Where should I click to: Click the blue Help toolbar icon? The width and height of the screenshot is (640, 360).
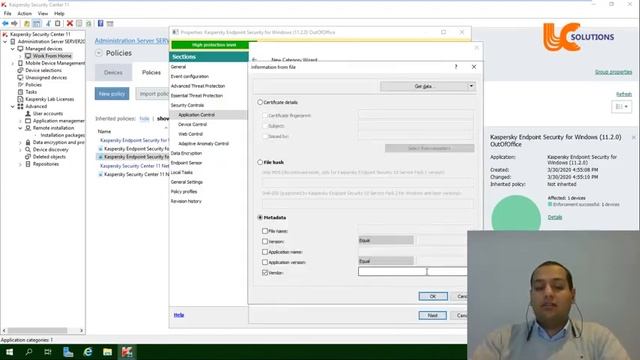tap(100, 24)
